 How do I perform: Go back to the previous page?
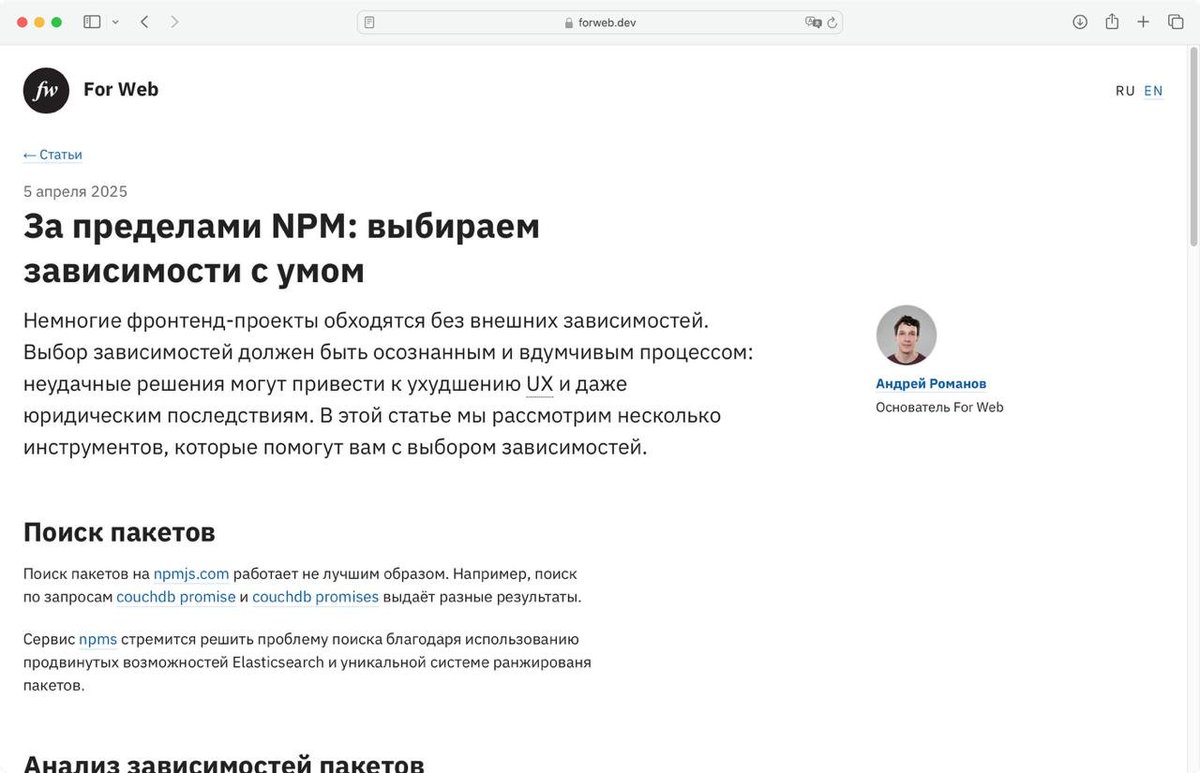coord(145,22)
